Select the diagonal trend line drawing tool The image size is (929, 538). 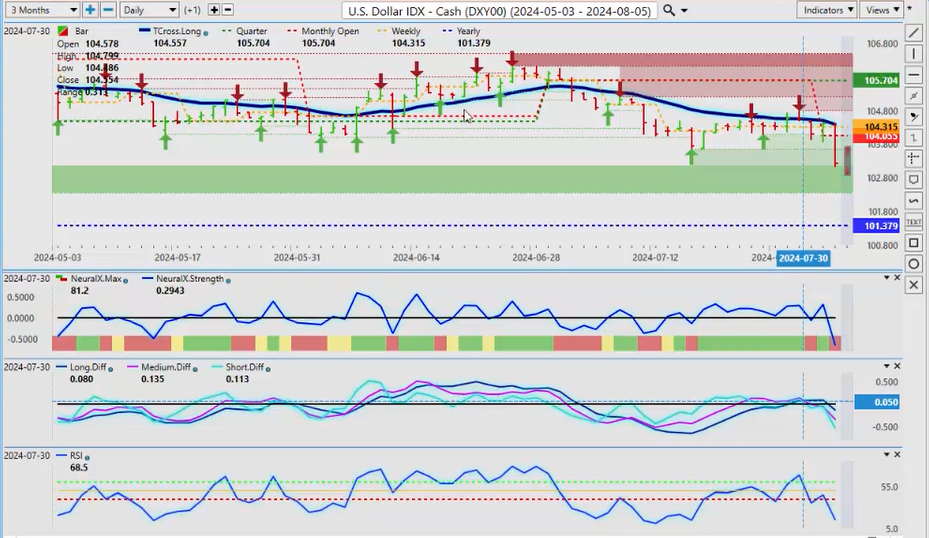(x=913, y=32)
